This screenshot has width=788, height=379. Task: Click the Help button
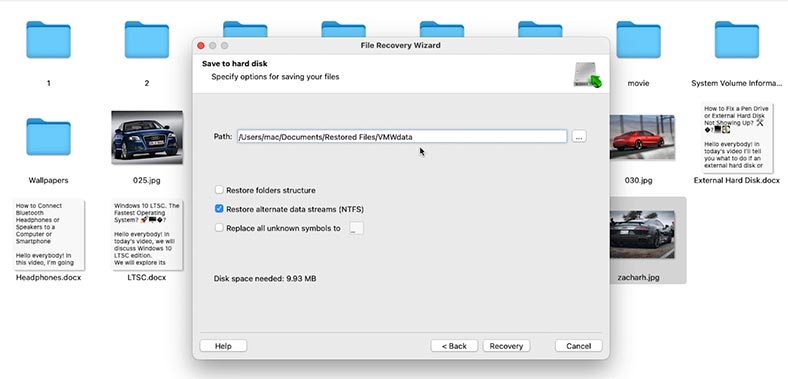click(223, 346)
